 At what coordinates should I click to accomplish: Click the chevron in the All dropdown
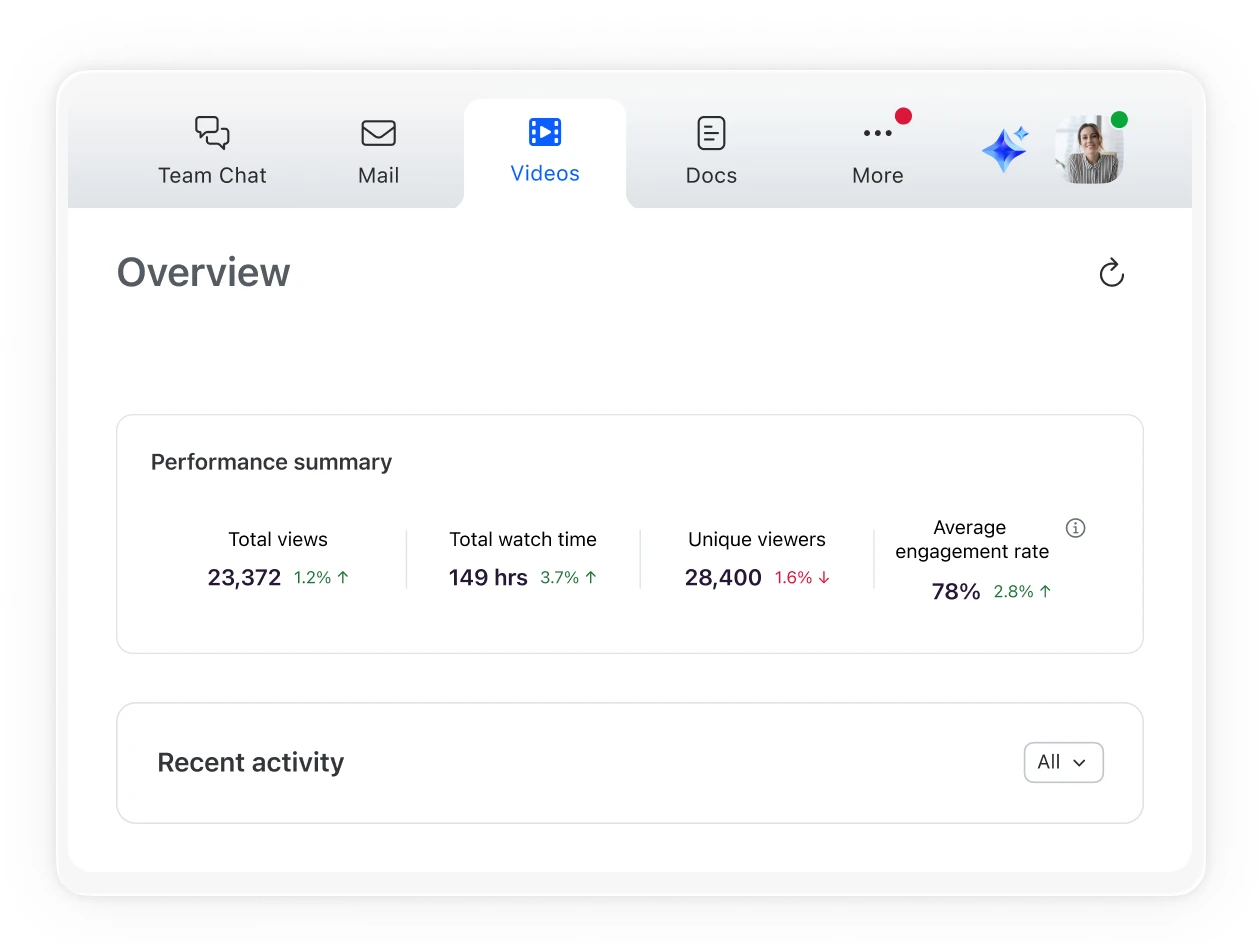1079,763
